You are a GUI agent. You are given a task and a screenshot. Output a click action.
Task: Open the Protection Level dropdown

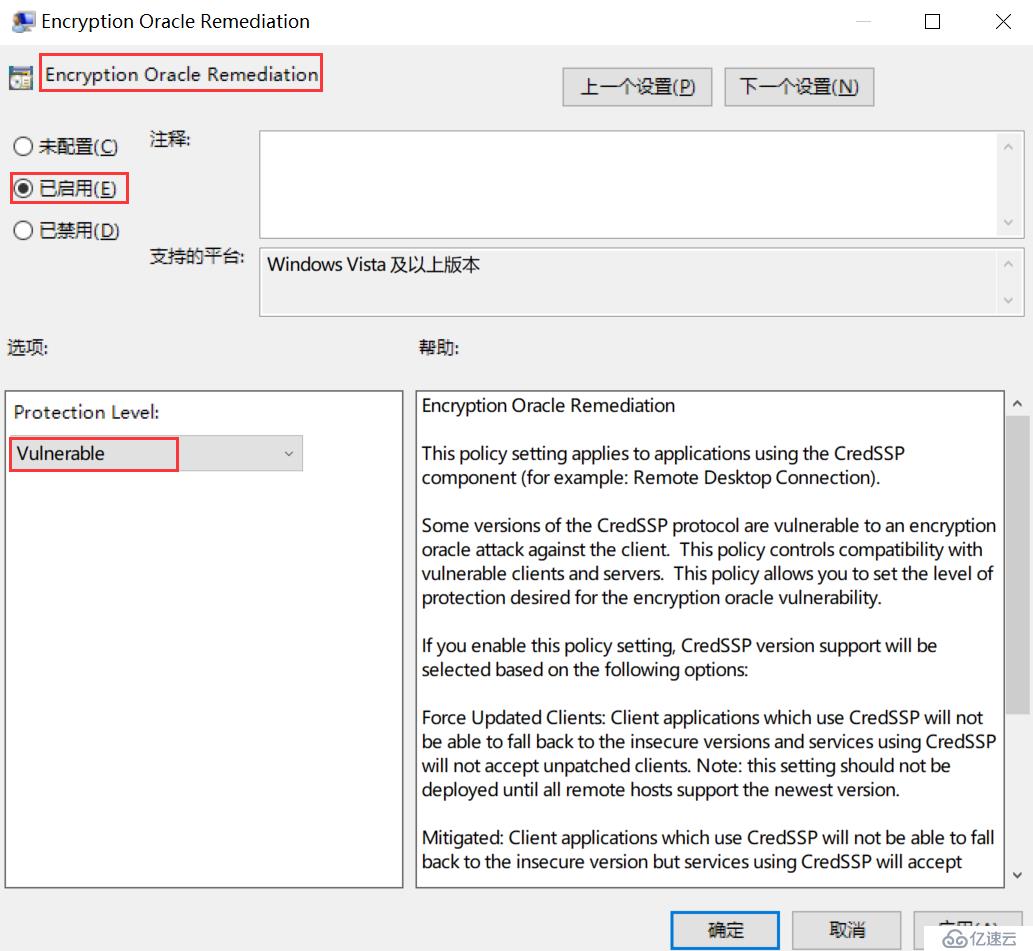156,453
